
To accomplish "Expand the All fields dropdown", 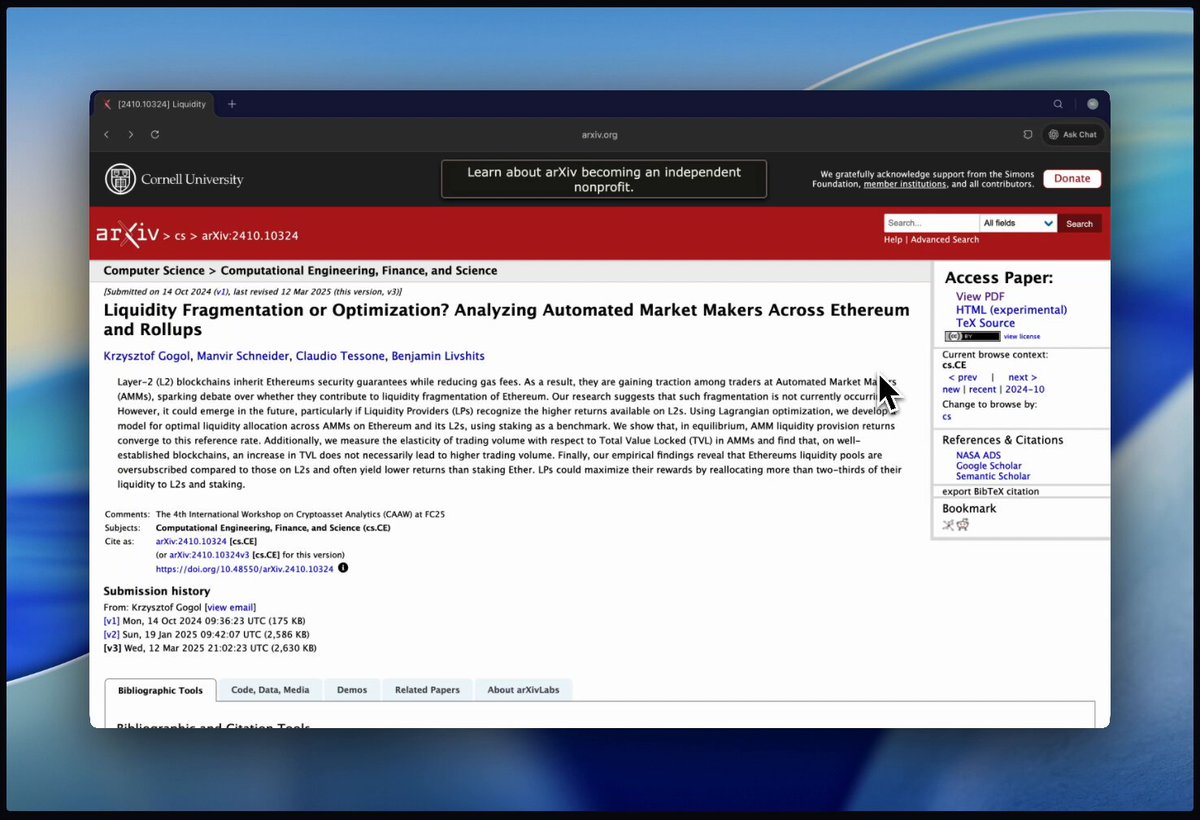I will click(x=1018, y=223).
